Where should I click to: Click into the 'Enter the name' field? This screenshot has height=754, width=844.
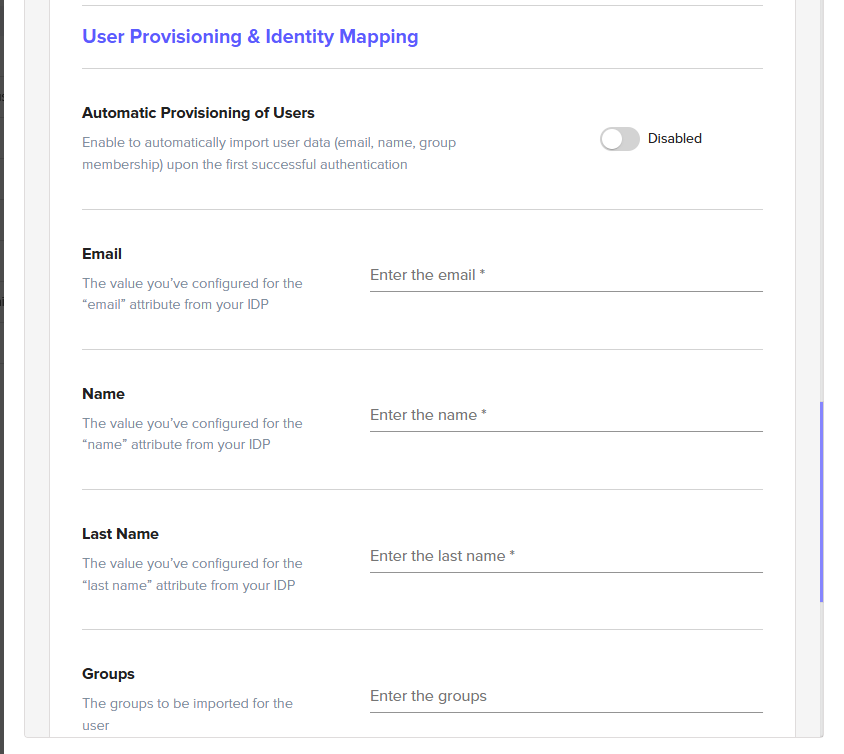coord(565,415)
